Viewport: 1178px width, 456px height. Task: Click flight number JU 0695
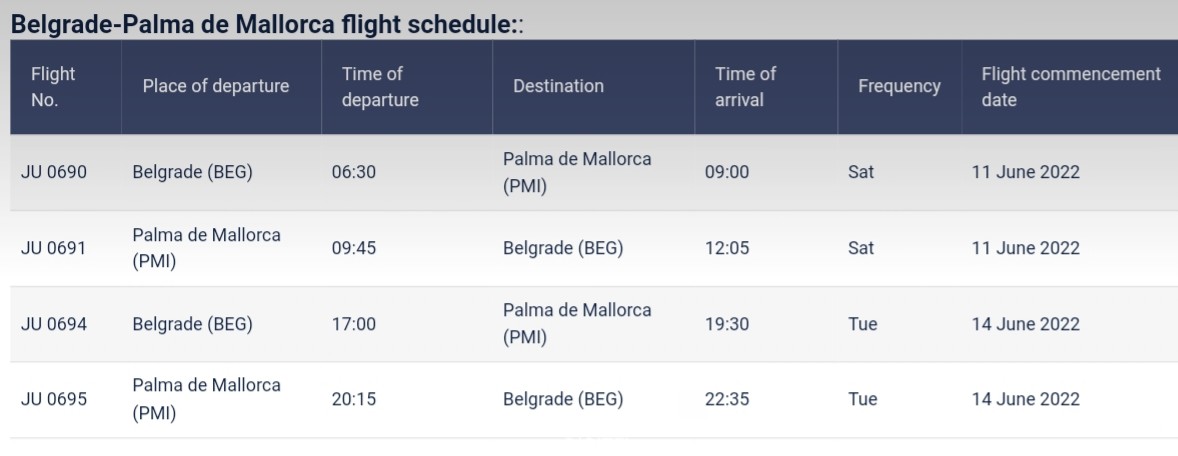[54, 399]
